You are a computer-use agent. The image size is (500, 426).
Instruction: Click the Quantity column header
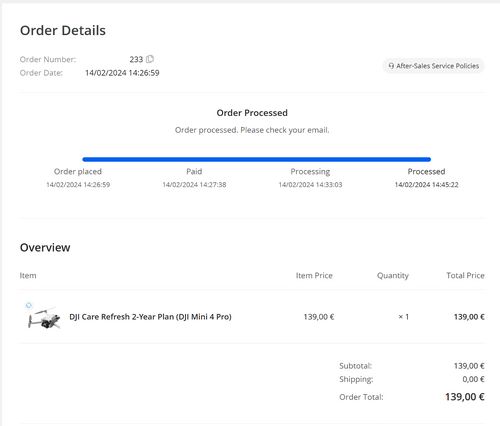pyautogui.click(x=393, y=276)
